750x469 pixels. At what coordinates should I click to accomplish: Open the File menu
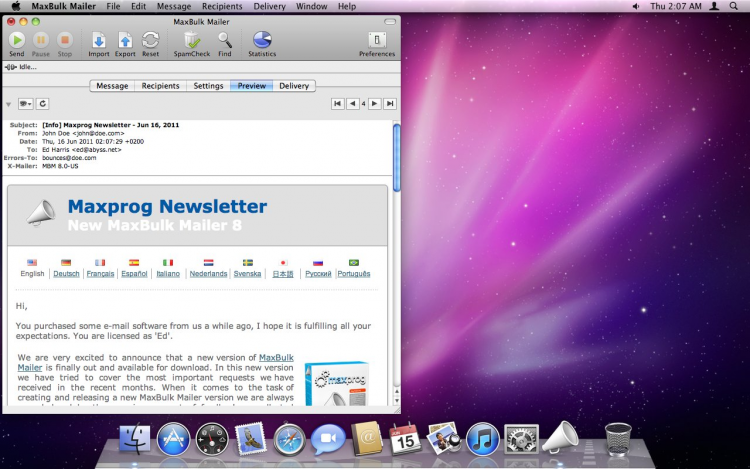(x=113, y=6)
